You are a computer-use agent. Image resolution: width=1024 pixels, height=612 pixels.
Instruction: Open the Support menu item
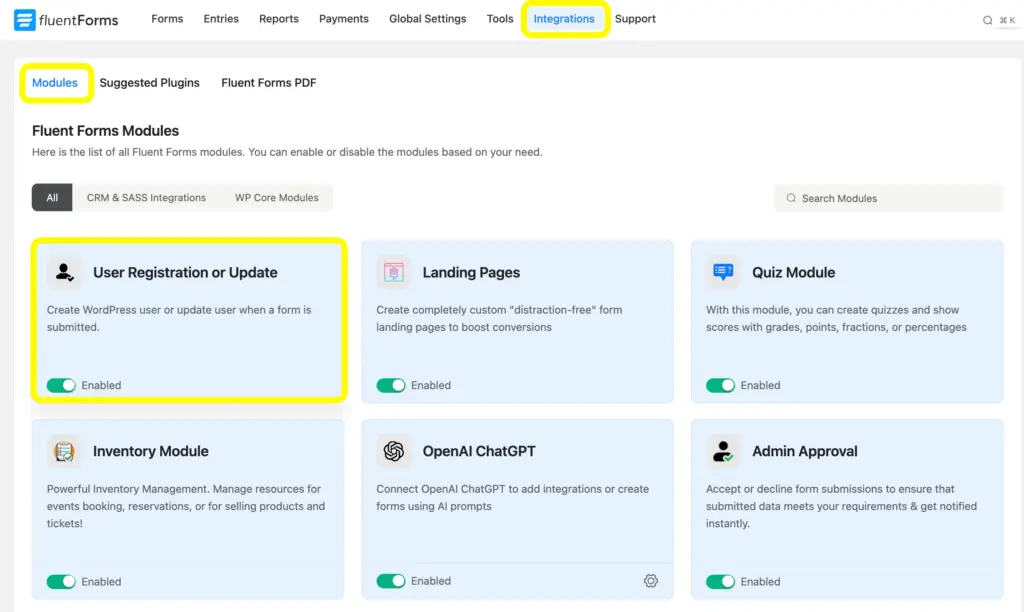coord(635,19)
